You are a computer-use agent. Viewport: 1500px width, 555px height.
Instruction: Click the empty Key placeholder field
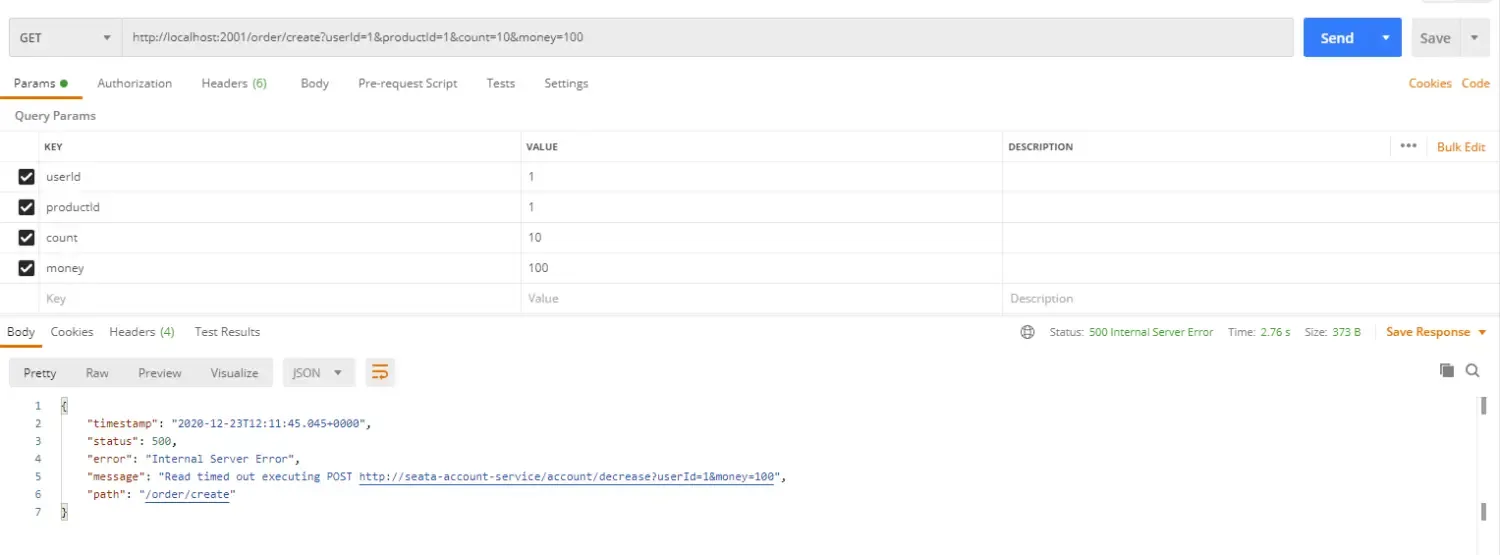coord(281,299)
